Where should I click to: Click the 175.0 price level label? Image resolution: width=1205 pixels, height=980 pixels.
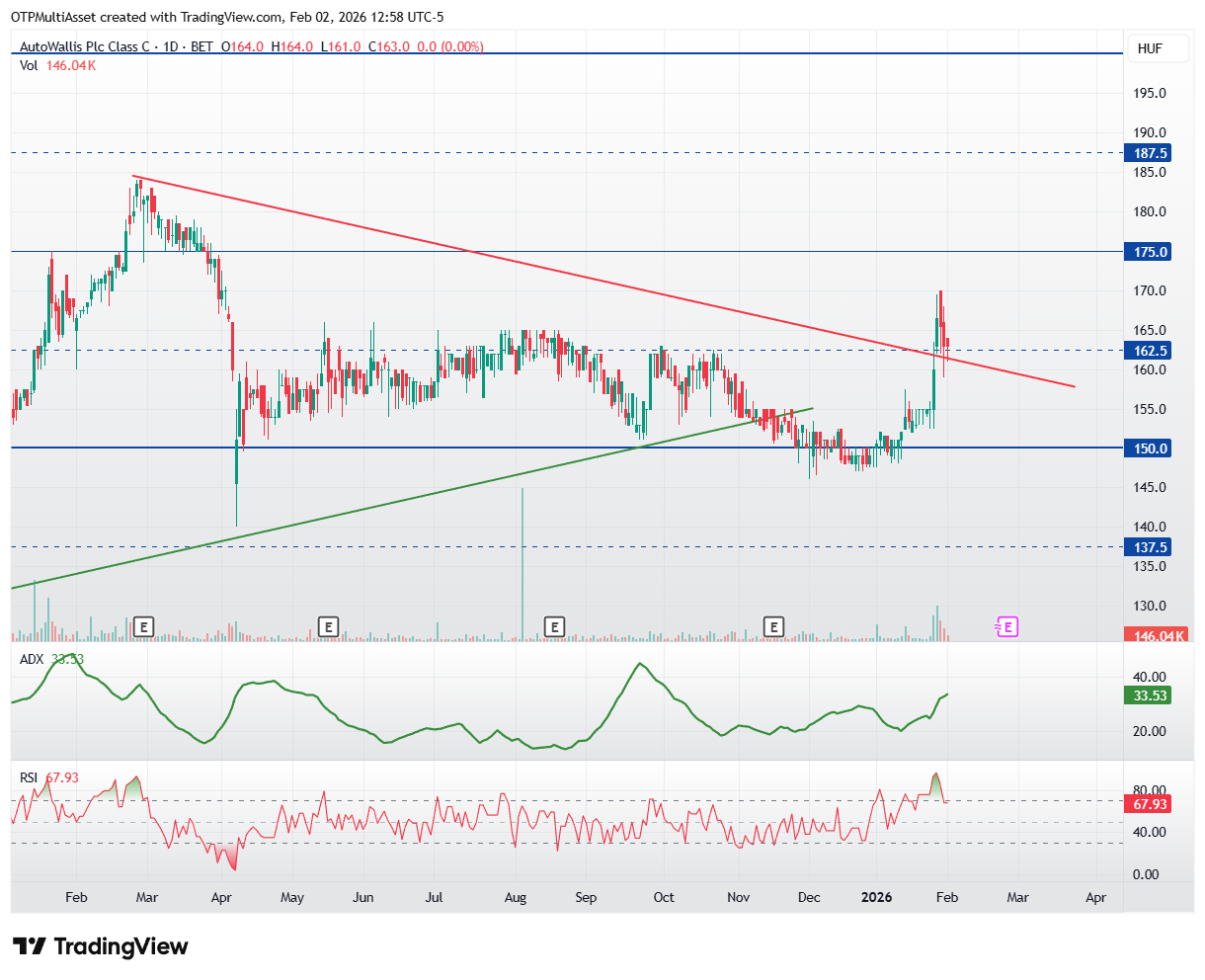[1150, 252]
